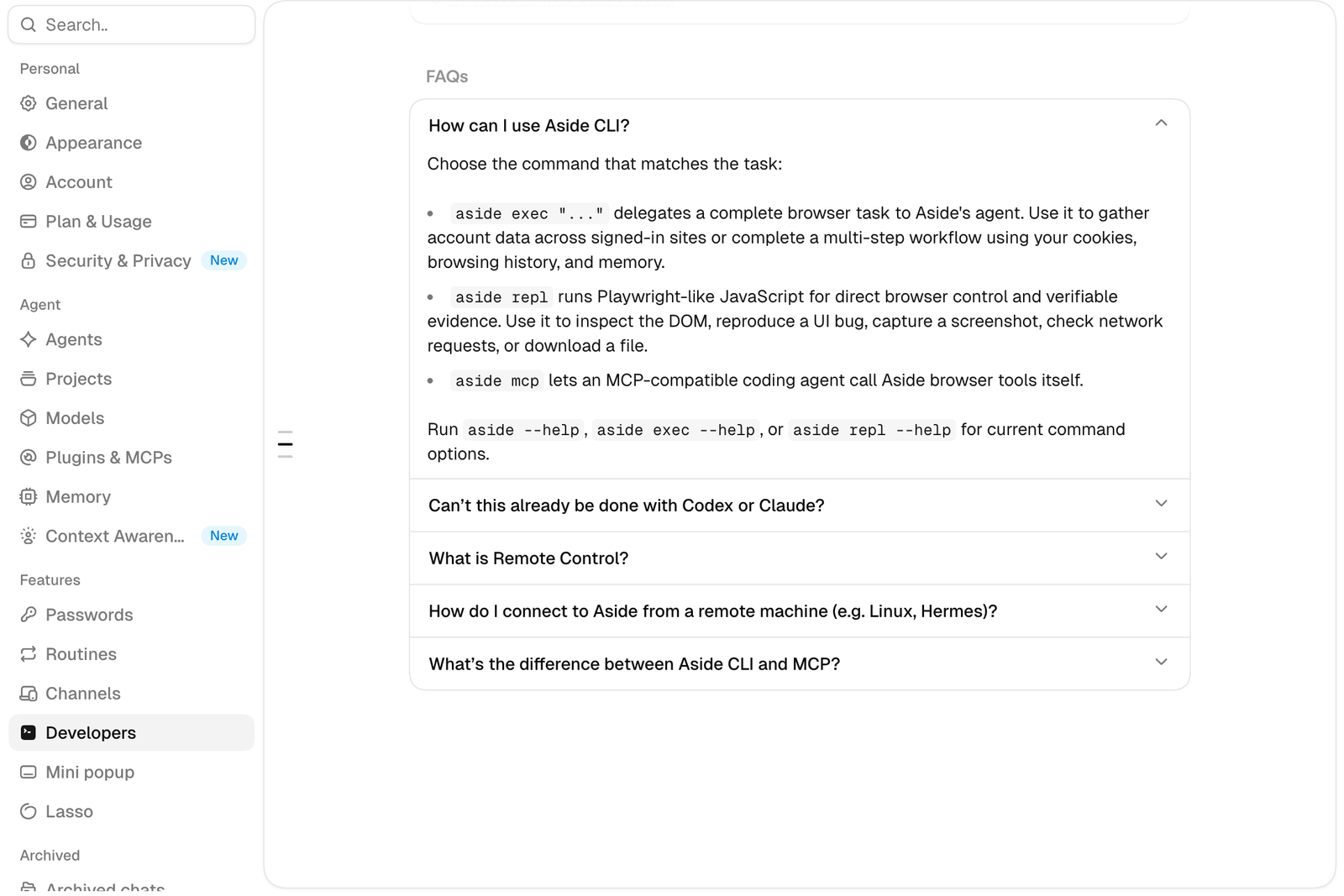
Task: Click the search magnifier icon
Action: point(29,24)
